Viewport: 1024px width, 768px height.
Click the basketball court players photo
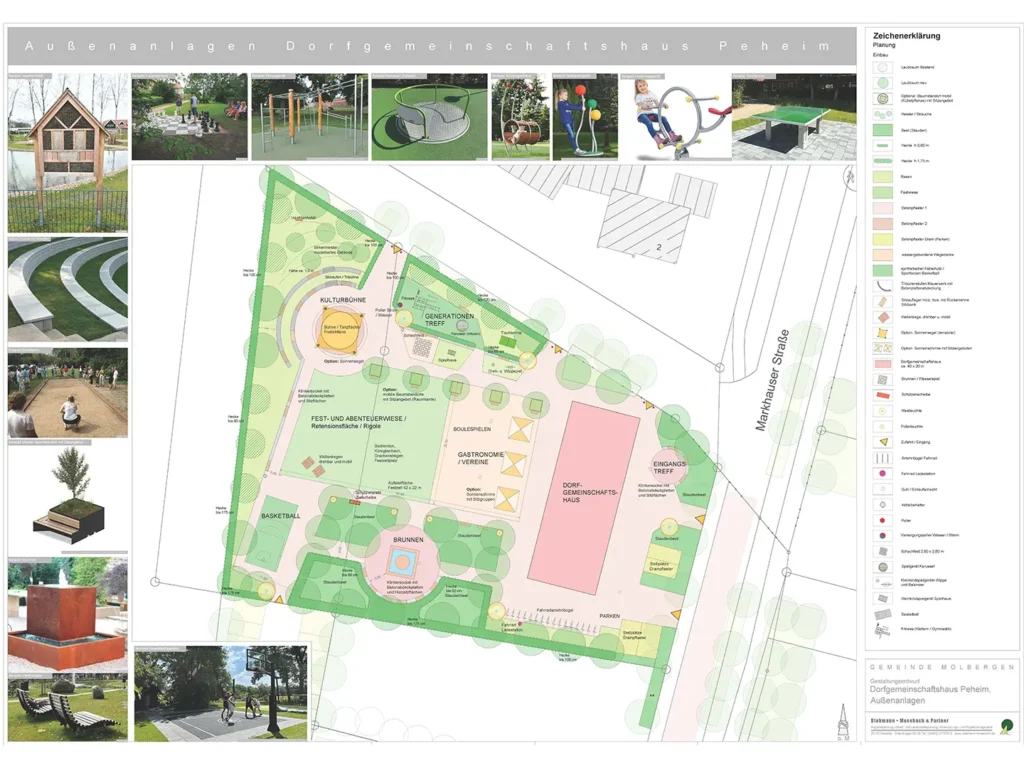221,694
